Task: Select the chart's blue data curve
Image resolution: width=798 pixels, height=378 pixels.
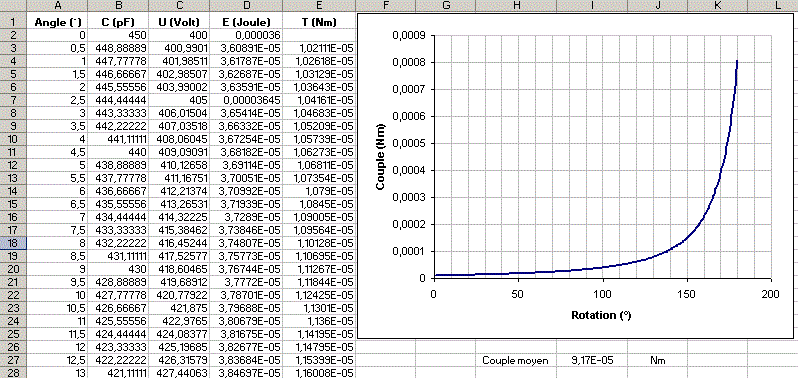Action: [x=688, y=237]
